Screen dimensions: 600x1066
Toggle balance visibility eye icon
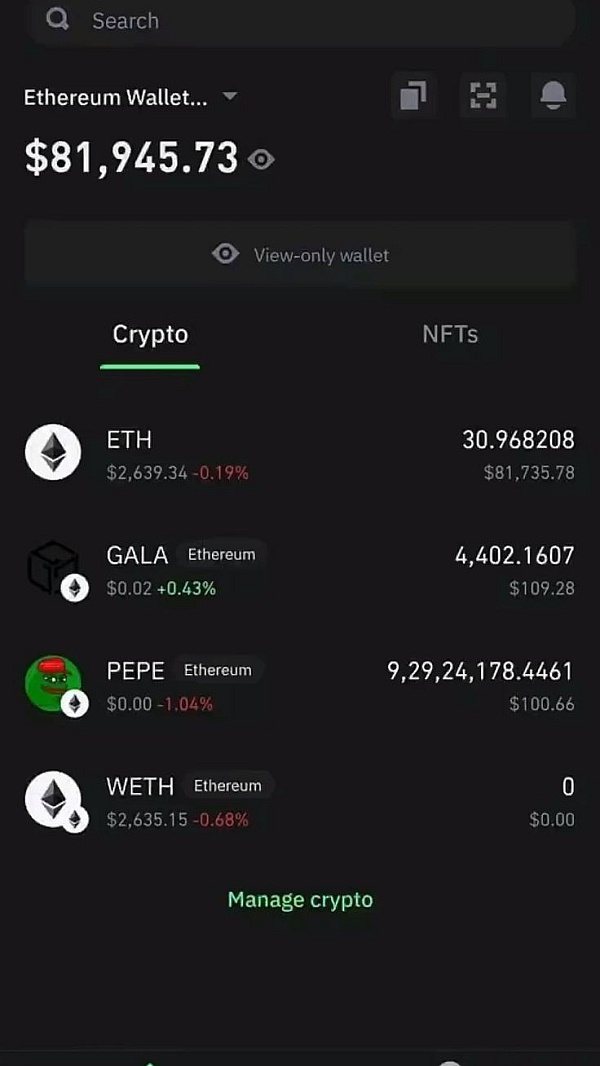coord(262,160)
